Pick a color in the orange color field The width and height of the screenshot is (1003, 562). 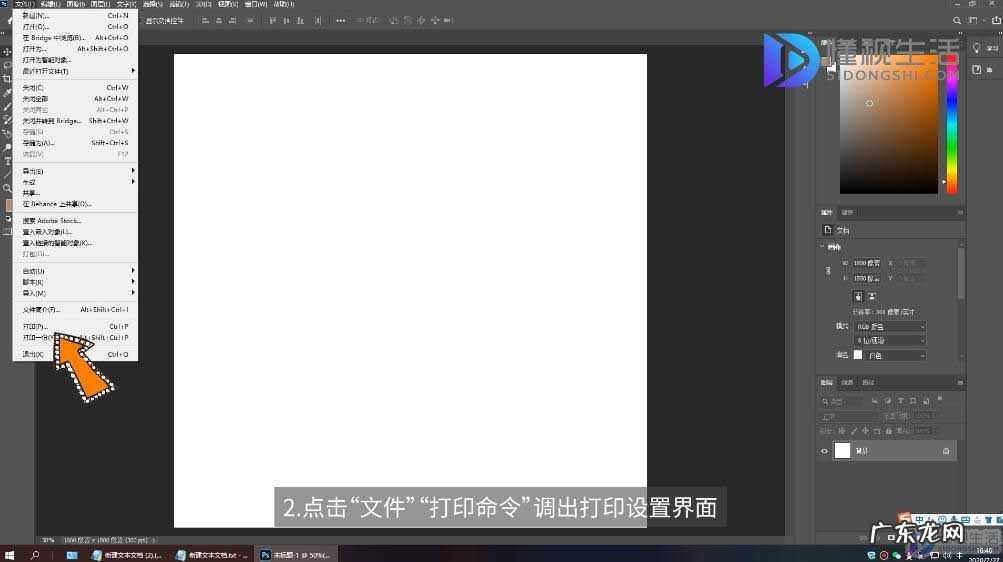point(889,125)
